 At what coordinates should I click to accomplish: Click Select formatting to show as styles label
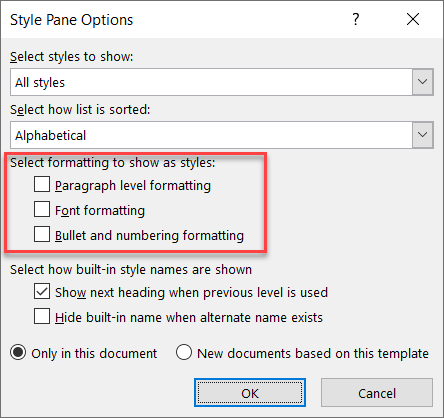click(x=113, y=163)
